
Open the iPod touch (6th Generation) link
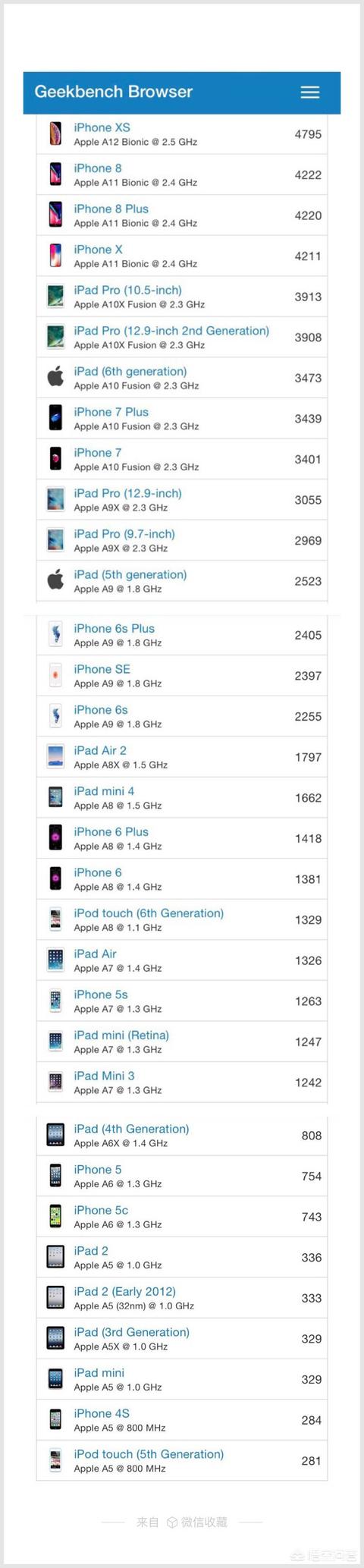[149, 913]
